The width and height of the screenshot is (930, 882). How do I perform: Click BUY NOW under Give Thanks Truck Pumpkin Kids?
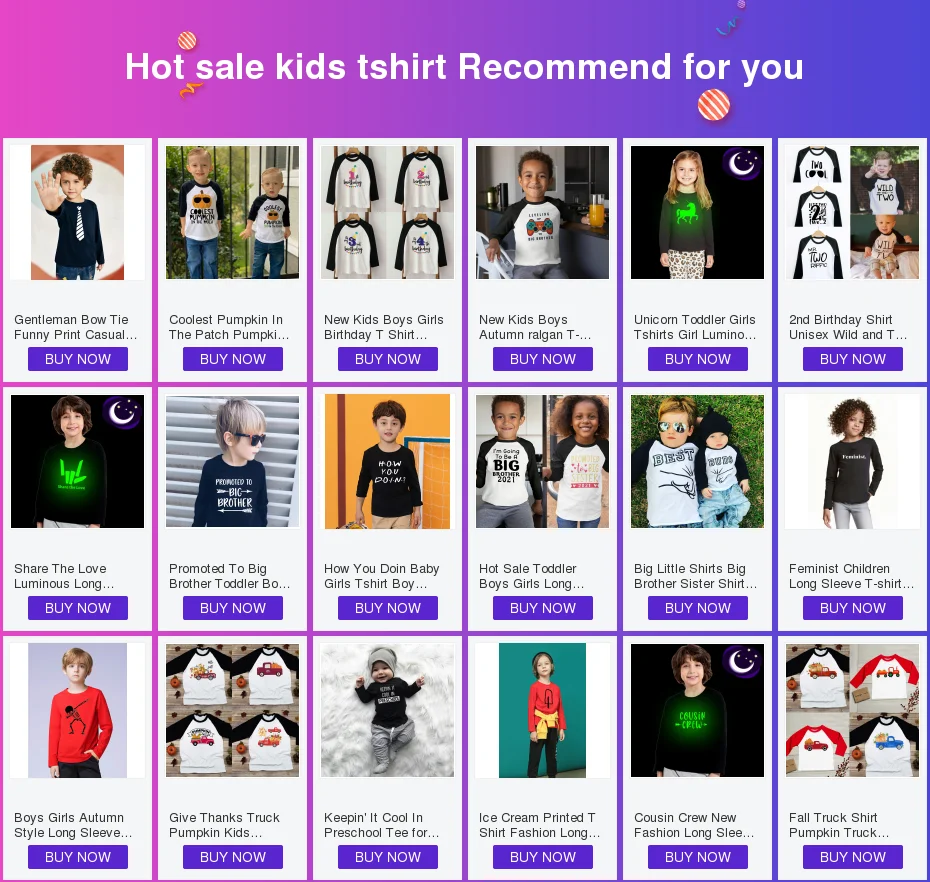tap(232, 857)
